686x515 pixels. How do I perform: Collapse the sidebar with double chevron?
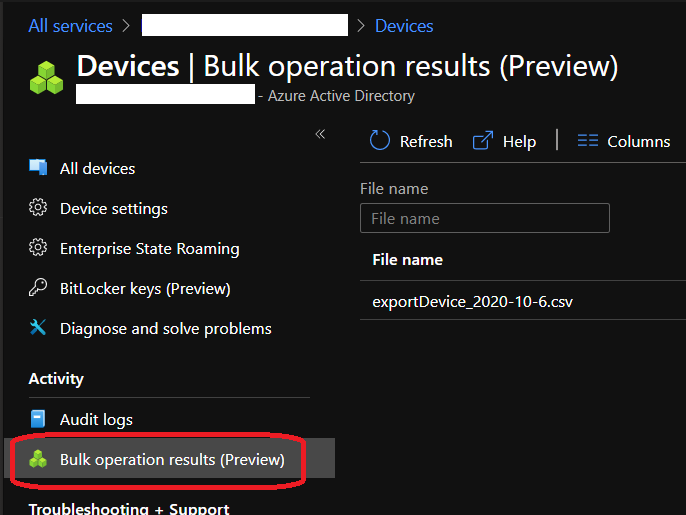coord(320,134)
